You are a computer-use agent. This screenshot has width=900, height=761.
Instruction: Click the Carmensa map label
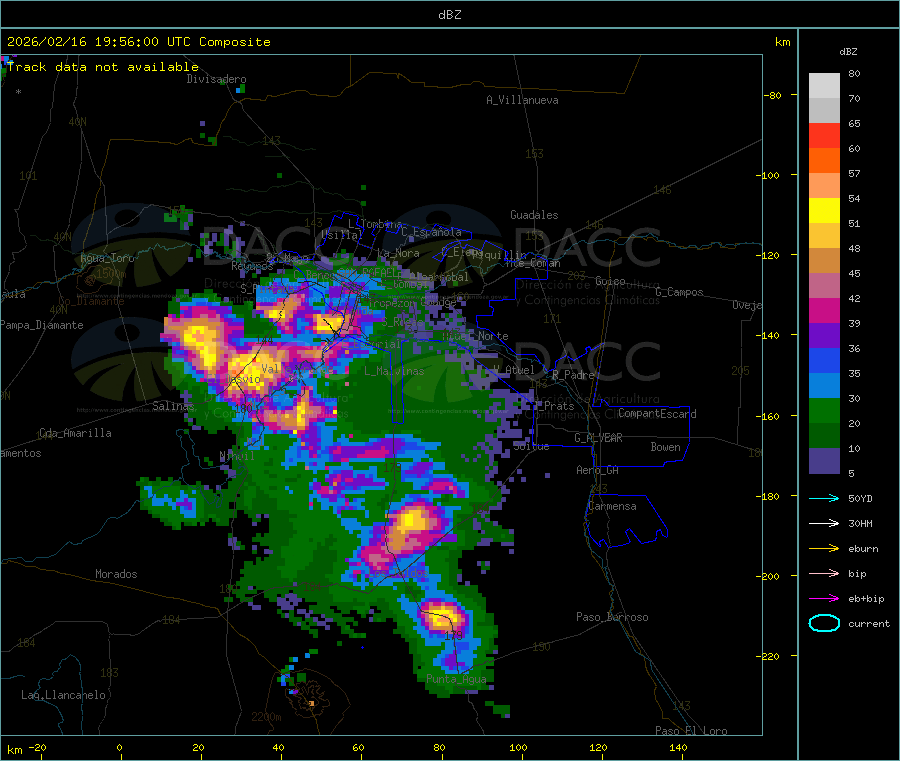point(612,507)
